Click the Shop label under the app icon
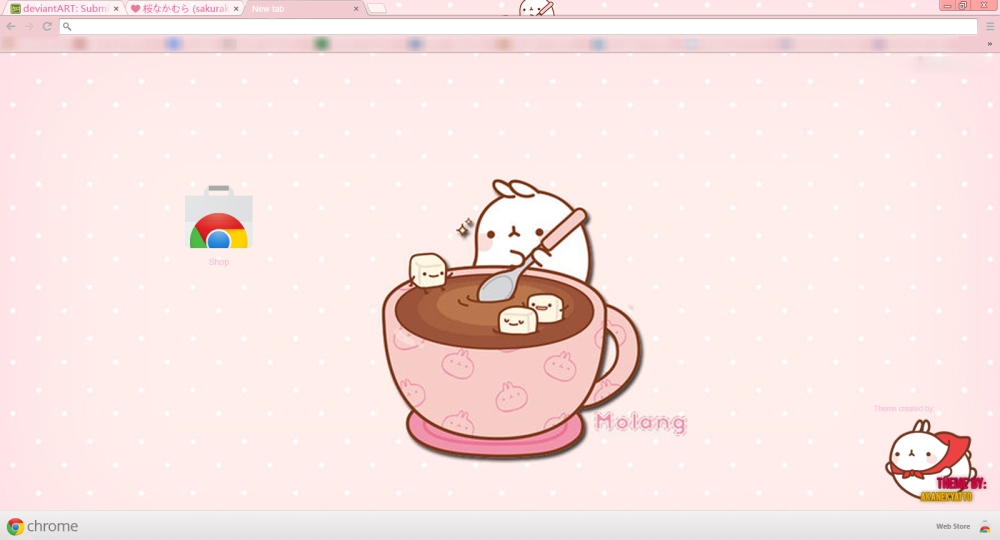Screen dimensions: 1000x540 tap(219, 262)
